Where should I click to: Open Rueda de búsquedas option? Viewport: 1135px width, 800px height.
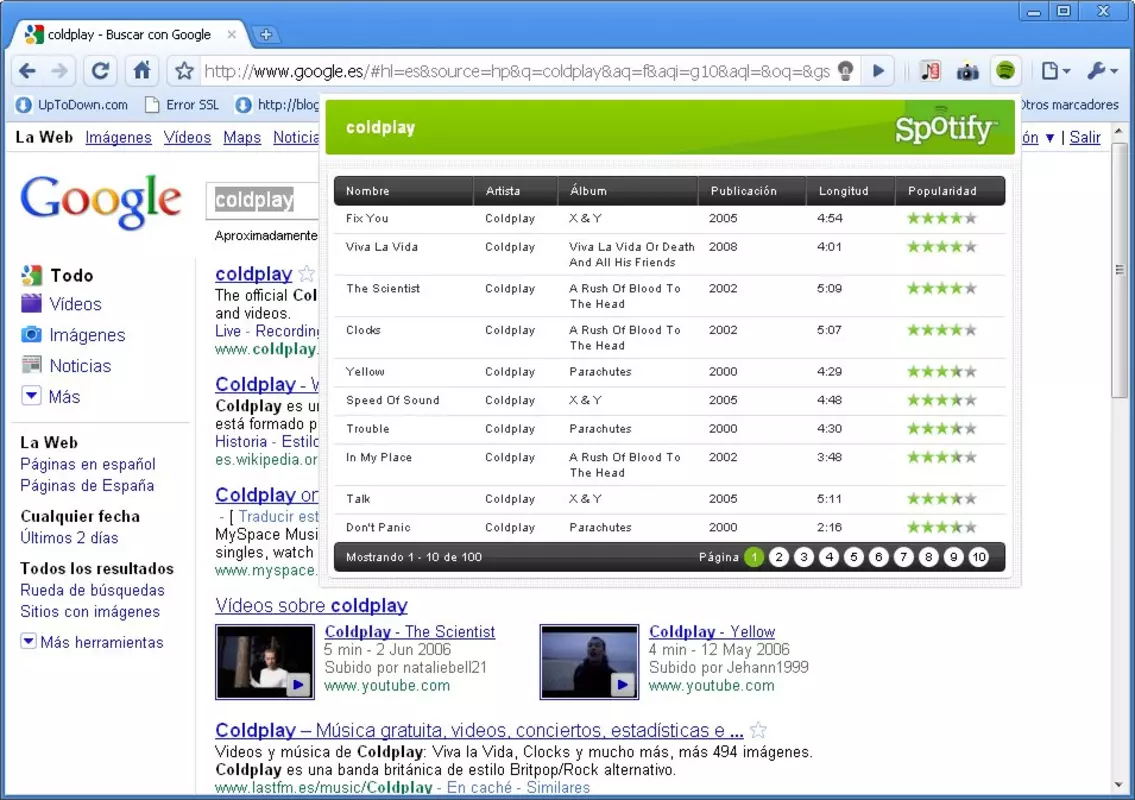click(x=92, y=590)
